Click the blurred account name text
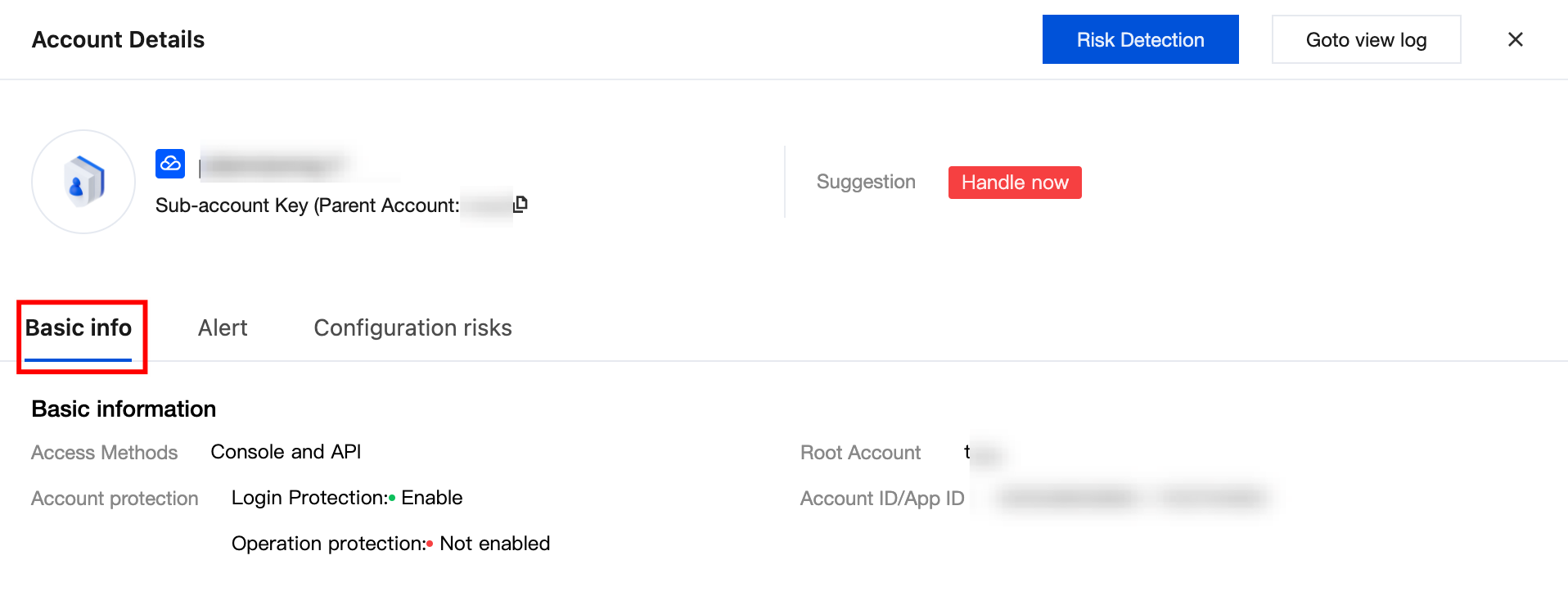Screen dimensions: 1568x596 tap(273, 166)
